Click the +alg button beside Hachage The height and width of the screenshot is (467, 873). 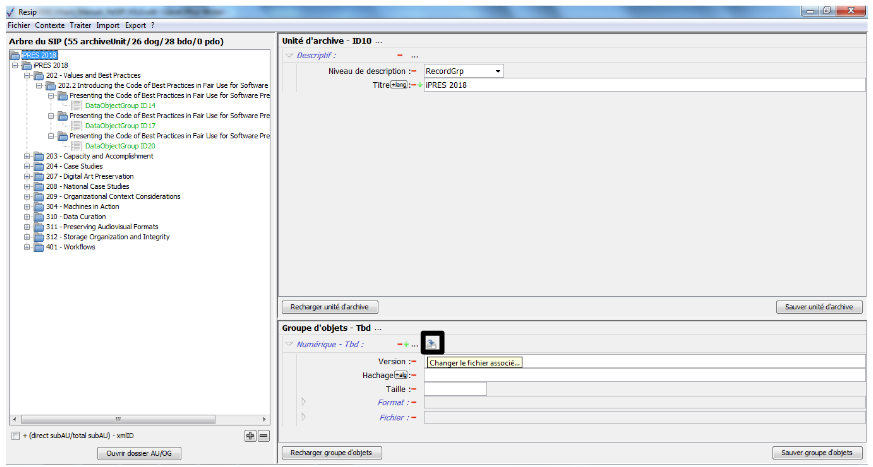[x=401, y=375]
